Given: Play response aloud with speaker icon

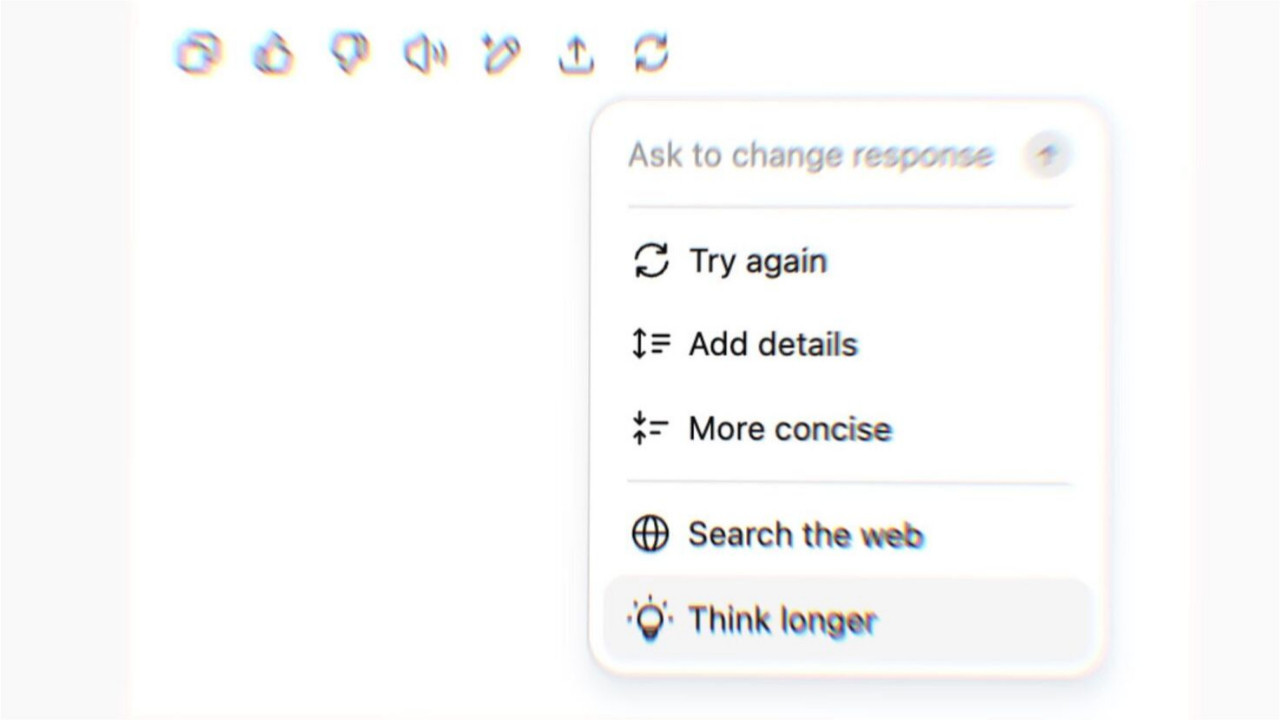Looking at the screenshot, I should (x=425, y=54).
